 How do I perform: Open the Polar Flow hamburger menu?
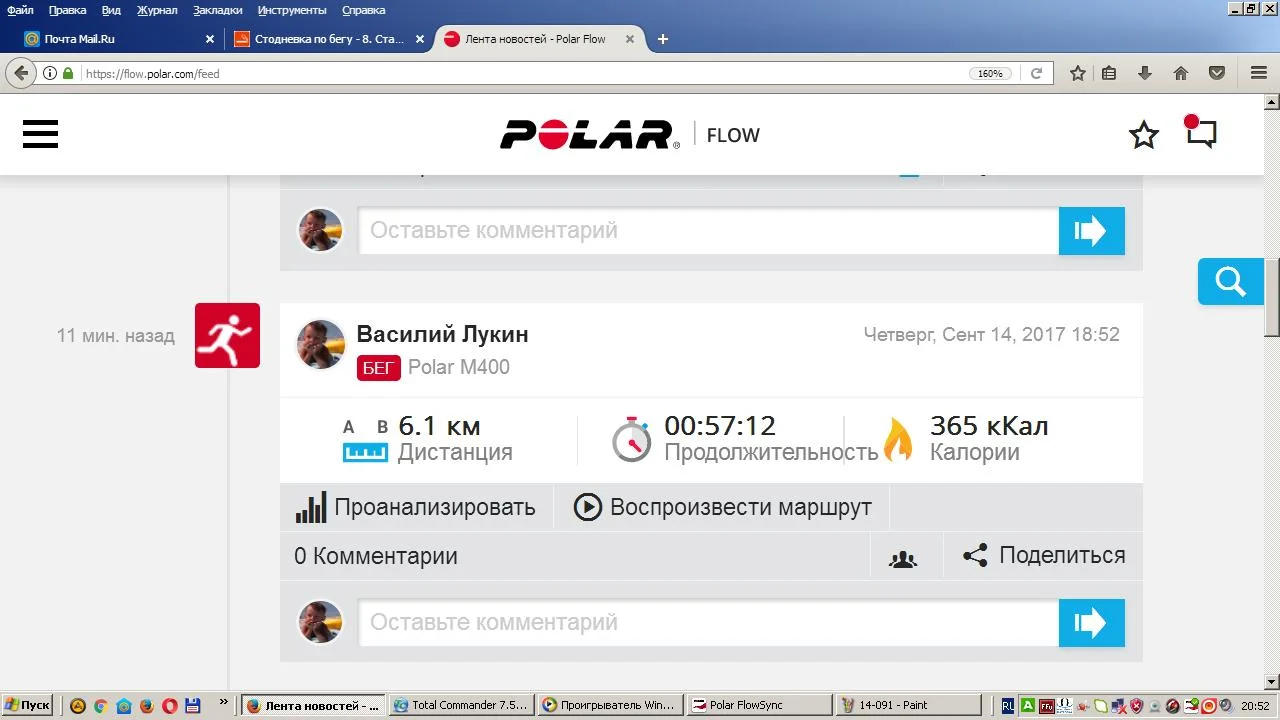[40, 134]
